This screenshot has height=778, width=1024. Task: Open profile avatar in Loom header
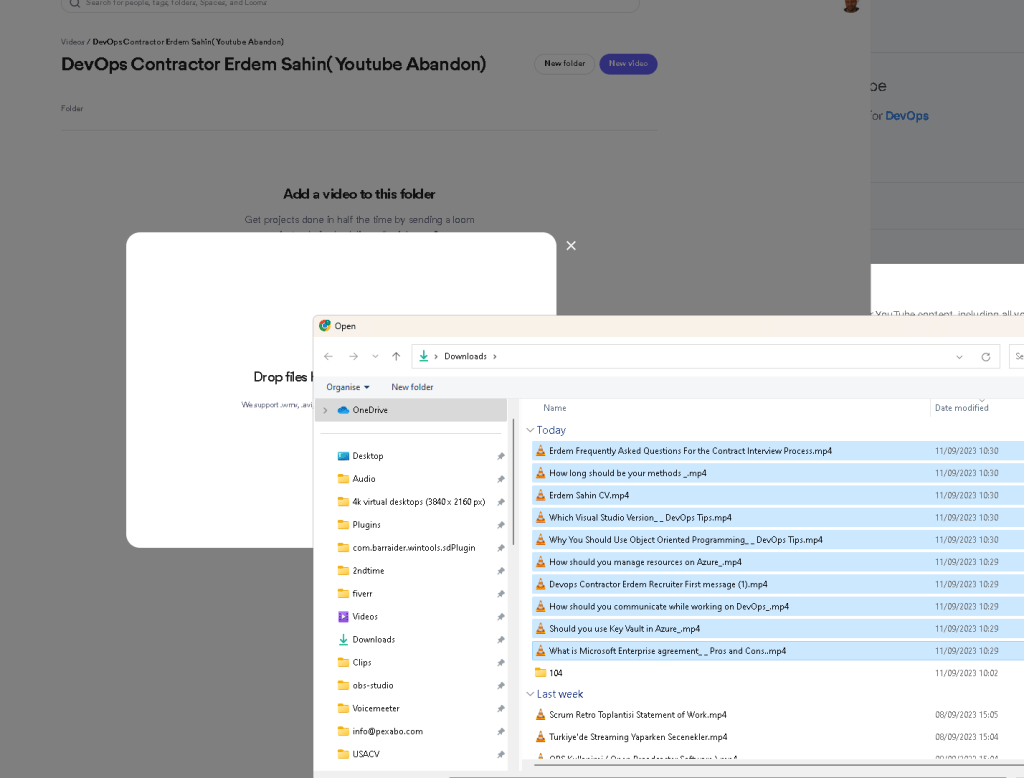(850, 5)
